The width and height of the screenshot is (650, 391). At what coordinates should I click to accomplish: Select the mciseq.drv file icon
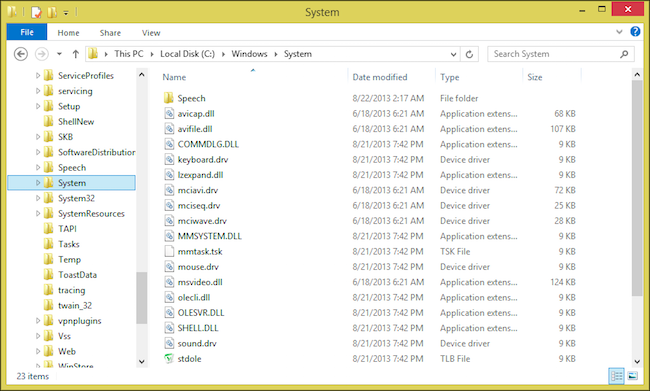169,206
